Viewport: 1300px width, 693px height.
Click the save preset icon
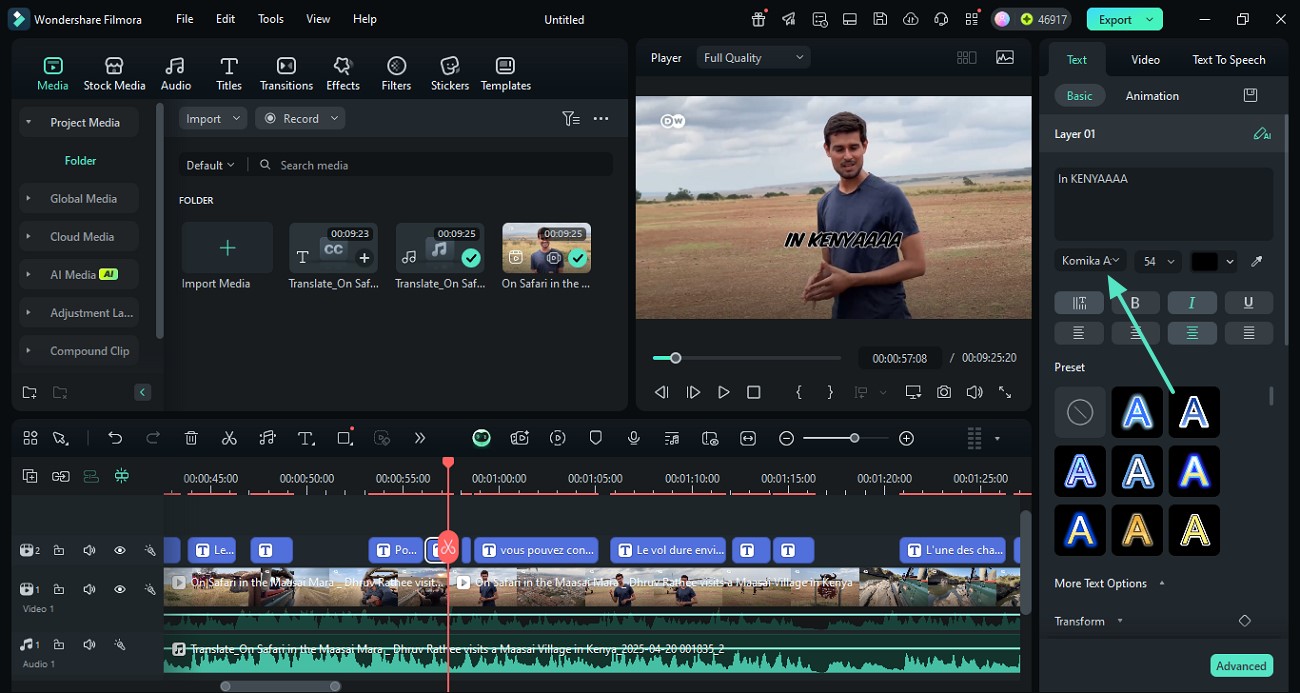[1250, 95]
